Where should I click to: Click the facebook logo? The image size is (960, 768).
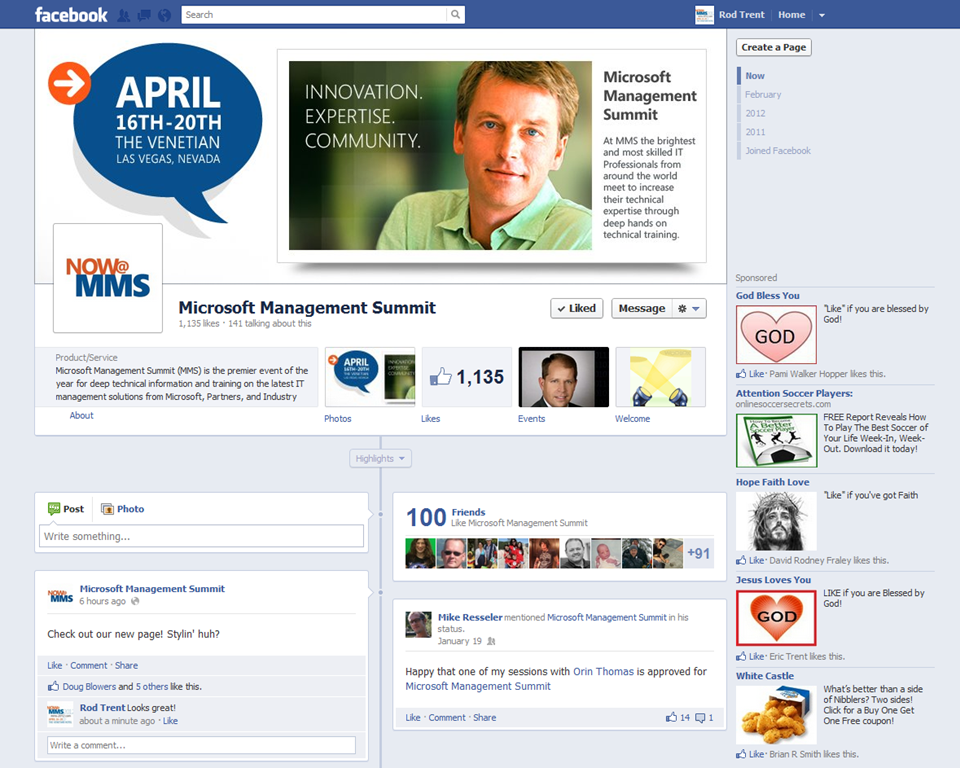(x=71, y=15)
